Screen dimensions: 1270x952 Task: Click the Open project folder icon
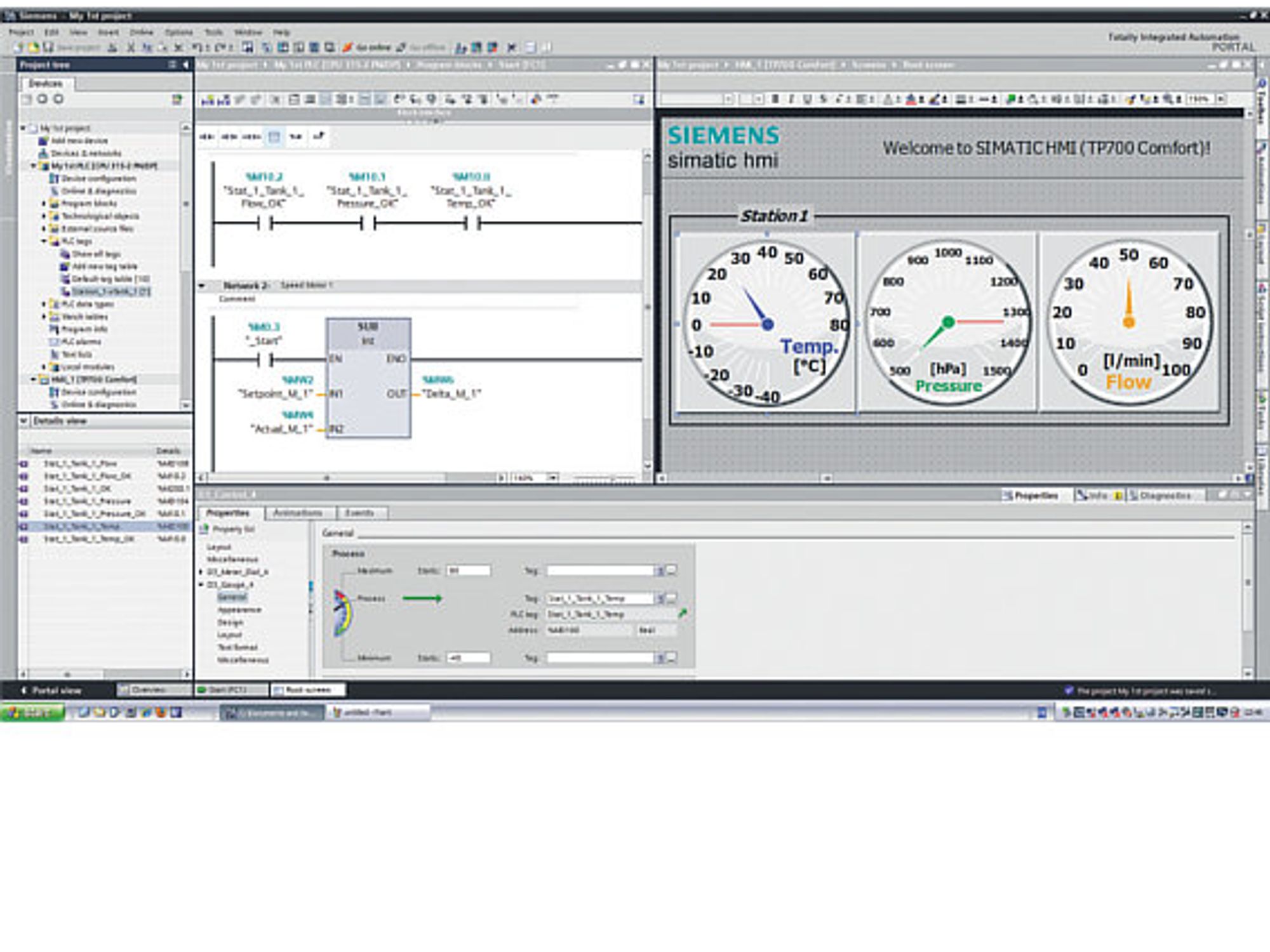pos(34,47)
